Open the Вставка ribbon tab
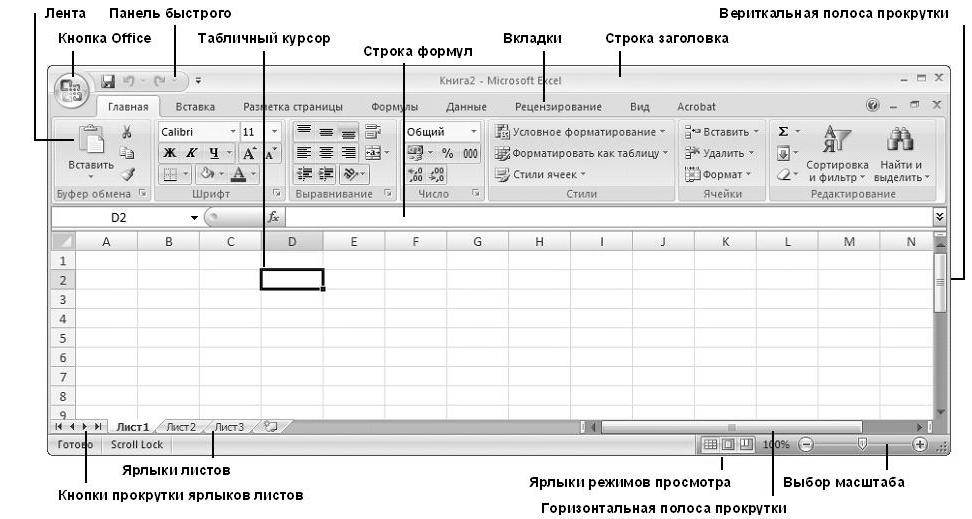The width and height of the screenshot is (972, 519). point(195,107)
